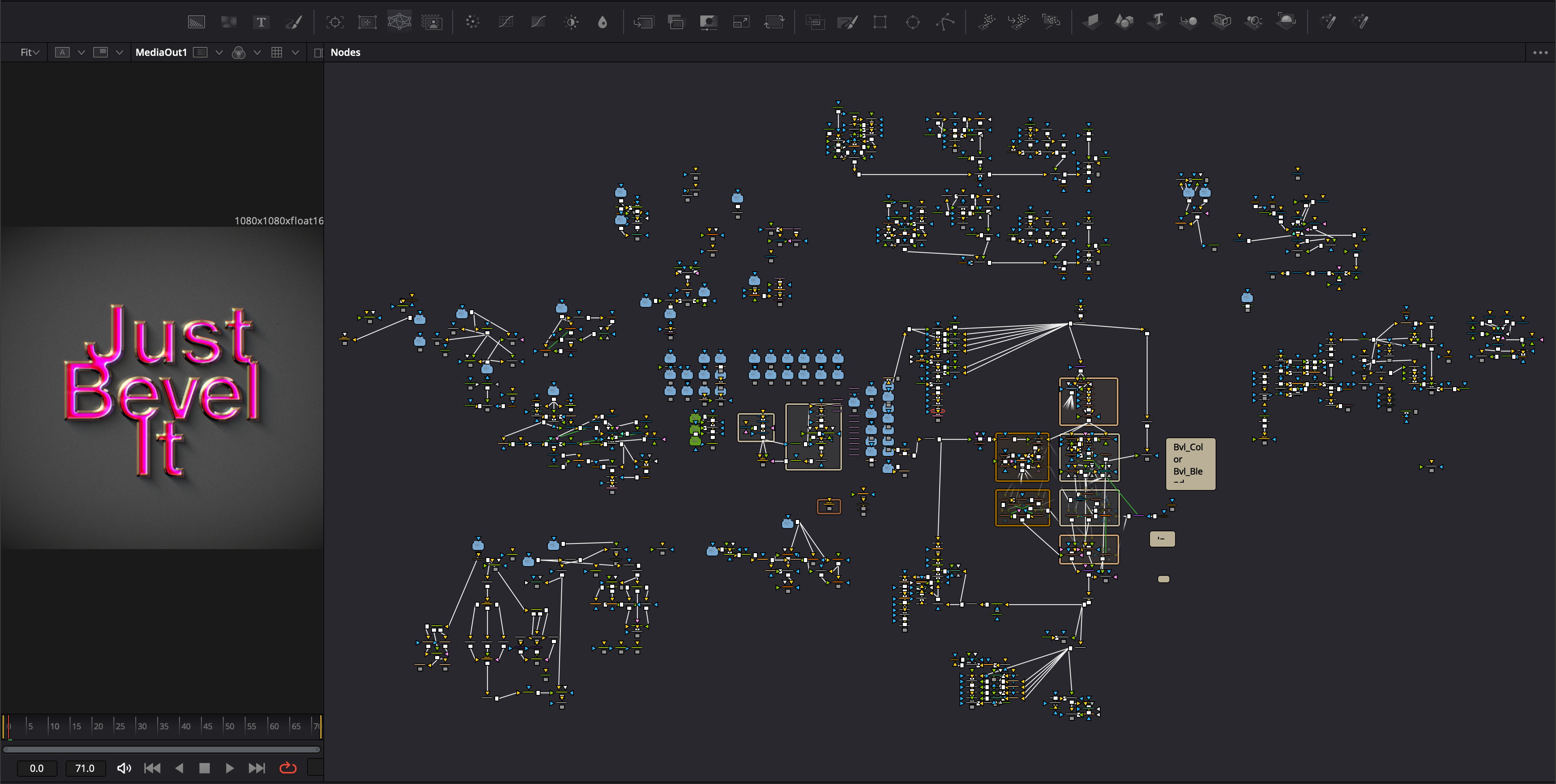Viewport: 1556px width, 784px height.
Task: Expand viewer layout options chevron
Action: tap(119, 53)
